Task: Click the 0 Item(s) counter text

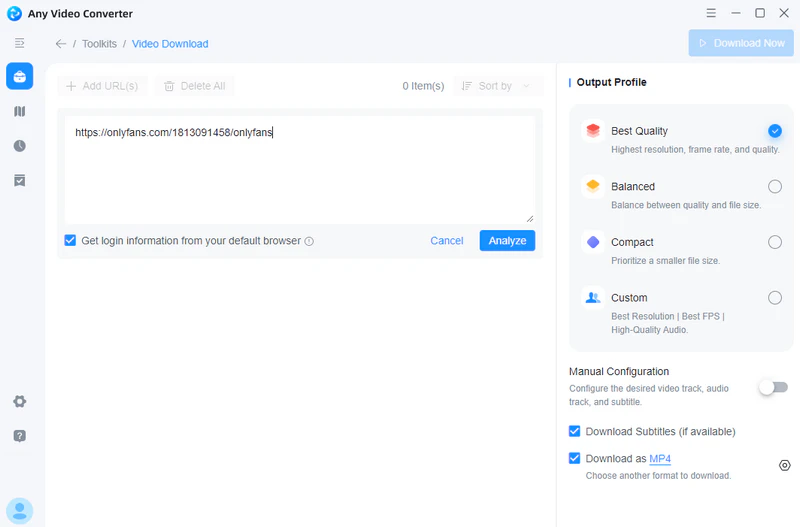Action: coord(423,86)
